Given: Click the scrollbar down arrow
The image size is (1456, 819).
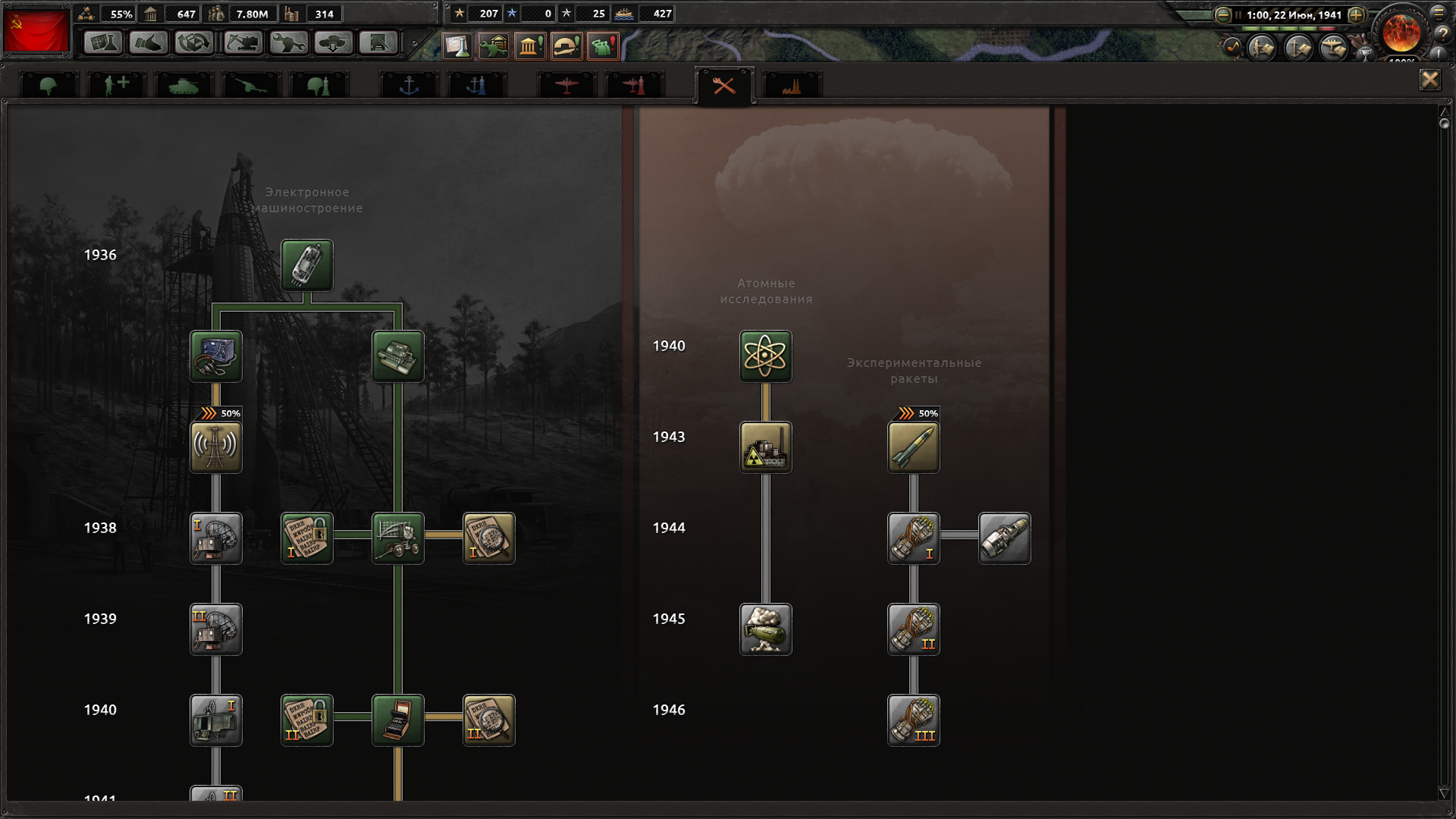Looking at the screenshot, I should click(1444, 793).
